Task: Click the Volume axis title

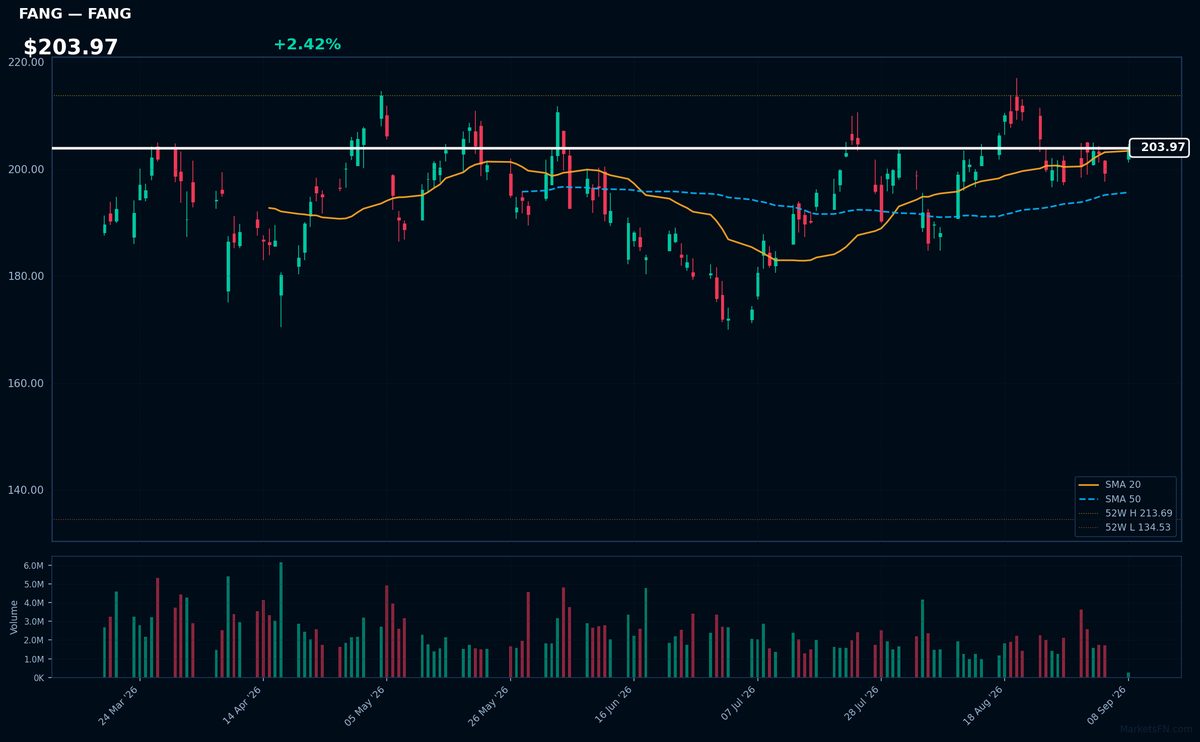Action: coord(13,617)
